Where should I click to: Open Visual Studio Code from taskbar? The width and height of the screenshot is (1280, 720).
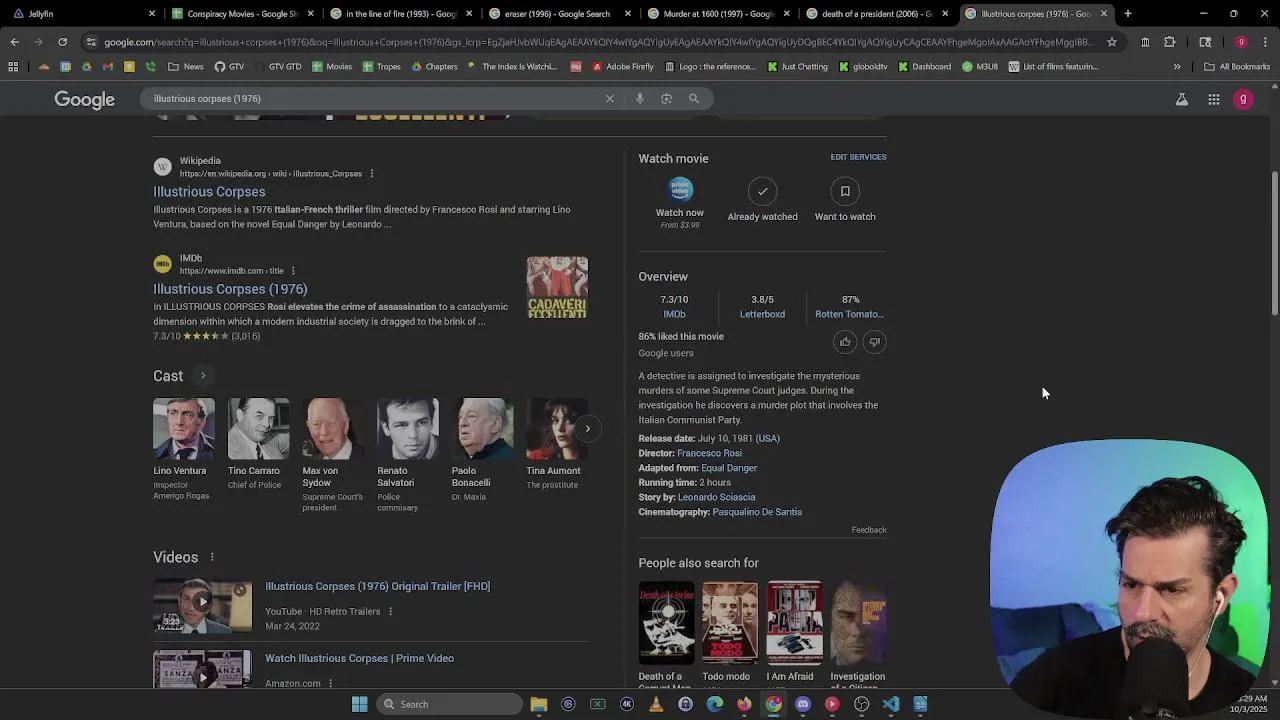tap(891, 704)
